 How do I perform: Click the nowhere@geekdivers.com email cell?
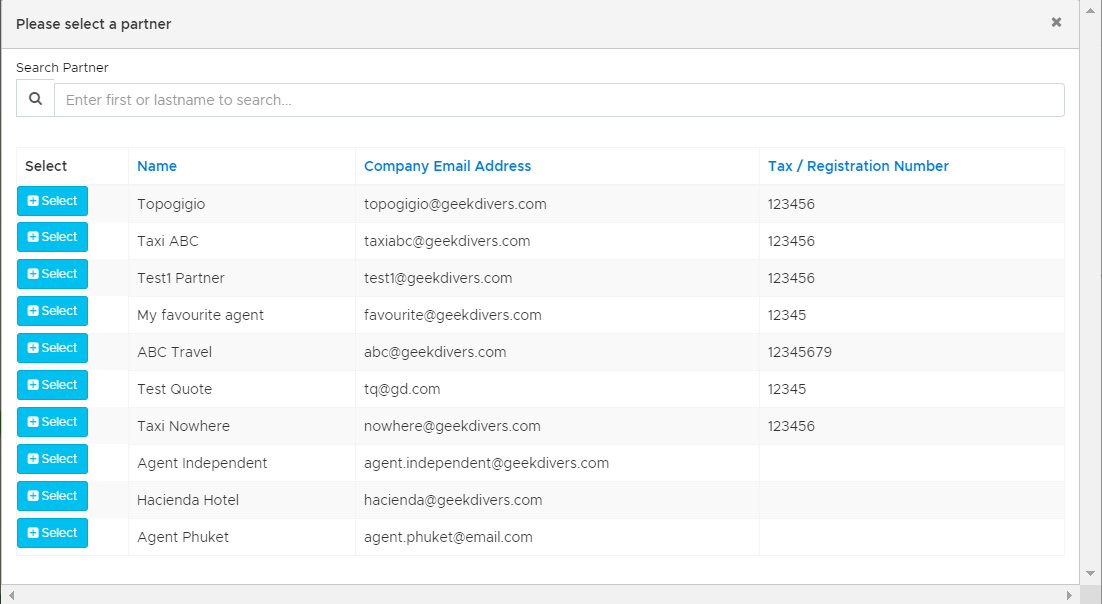557,426
